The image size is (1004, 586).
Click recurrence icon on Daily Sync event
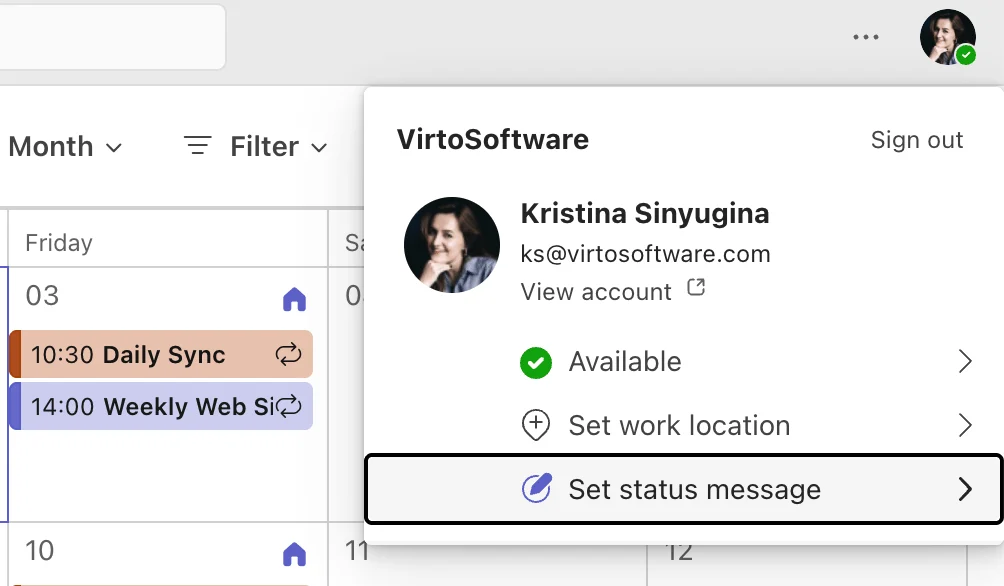point(288,354)
